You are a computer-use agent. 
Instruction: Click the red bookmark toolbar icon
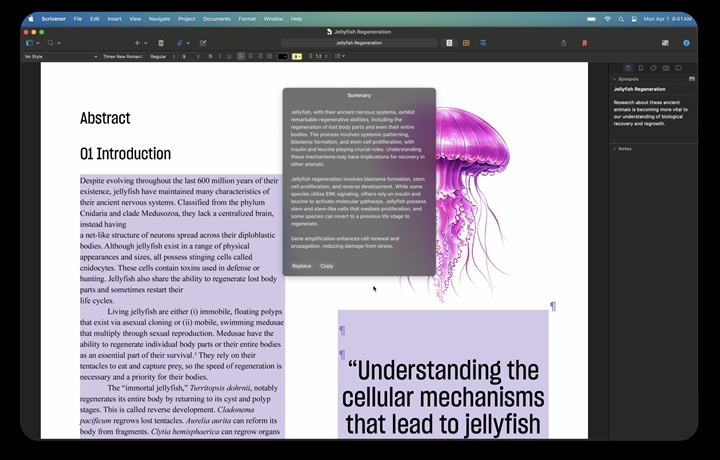tap(584, 43)
